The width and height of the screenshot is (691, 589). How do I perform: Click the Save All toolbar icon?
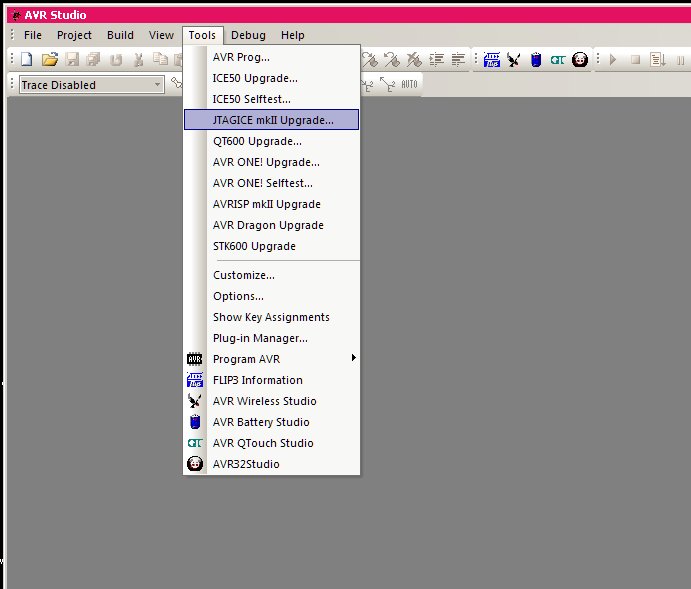[x=93, y=59]
